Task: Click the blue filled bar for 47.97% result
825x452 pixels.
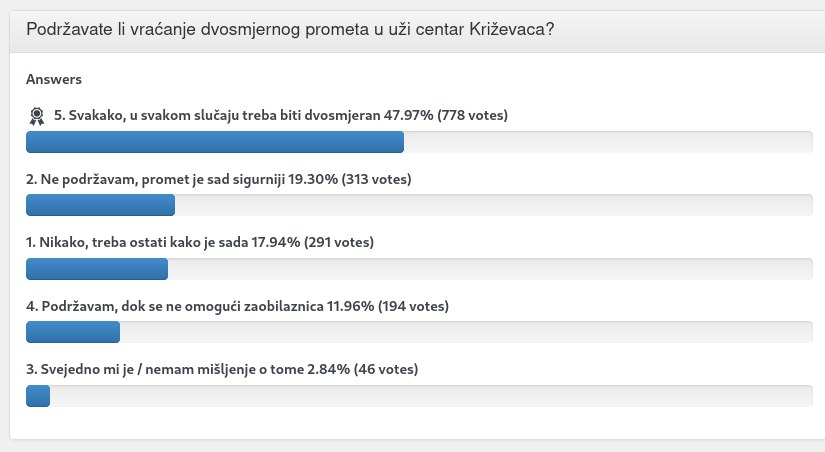Action: [214, 142]
